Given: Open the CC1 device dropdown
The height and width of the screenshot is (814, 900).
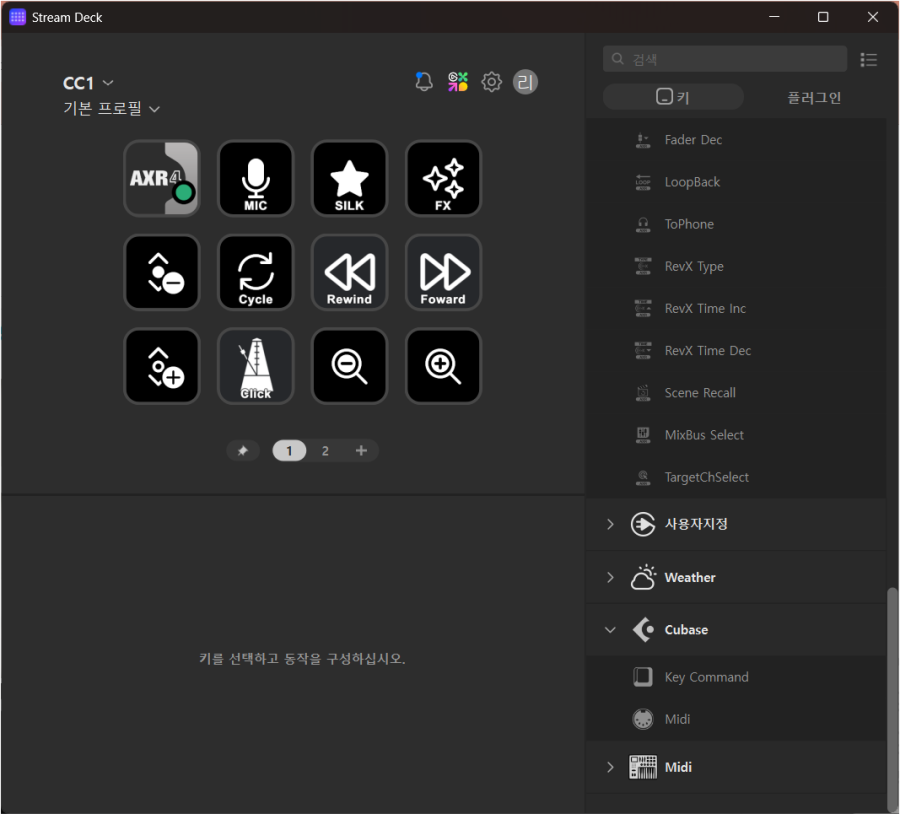Looking at the screenshot, I should (88, 83).
